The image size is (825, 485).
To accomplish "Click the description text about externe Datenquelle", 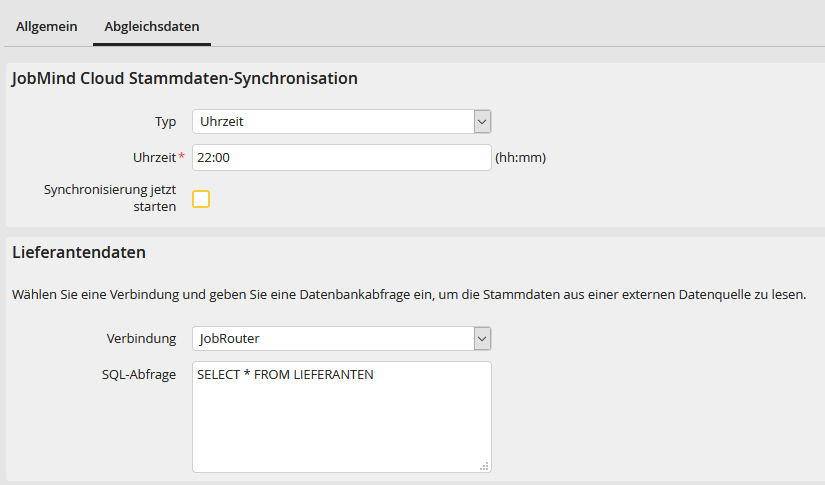I will (409, 295).
